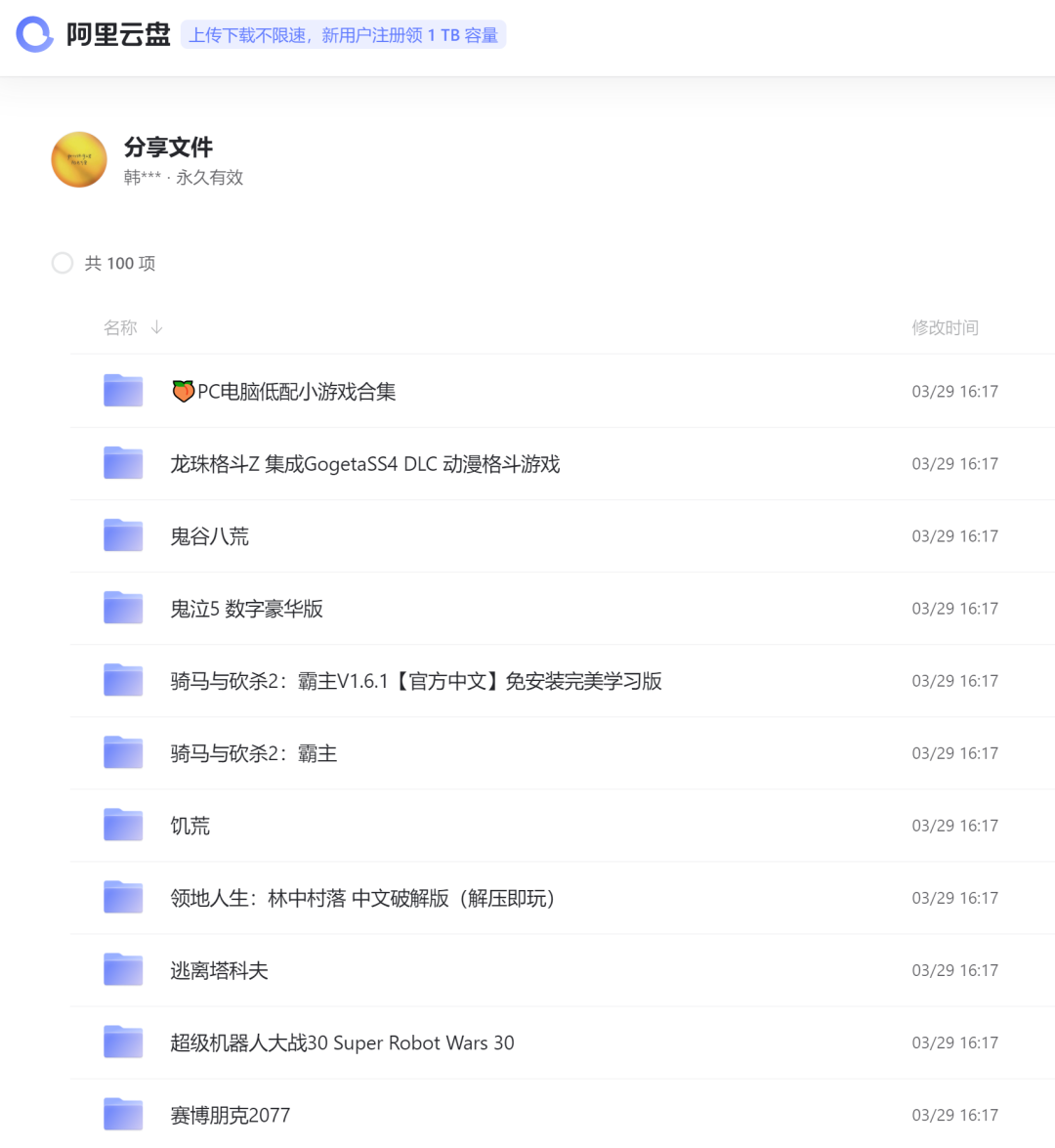Screen dimensions: 1055x1148
Task: Click the 新用户注册领 1 TB 容量 promo banner
Action: click(344, 35)
